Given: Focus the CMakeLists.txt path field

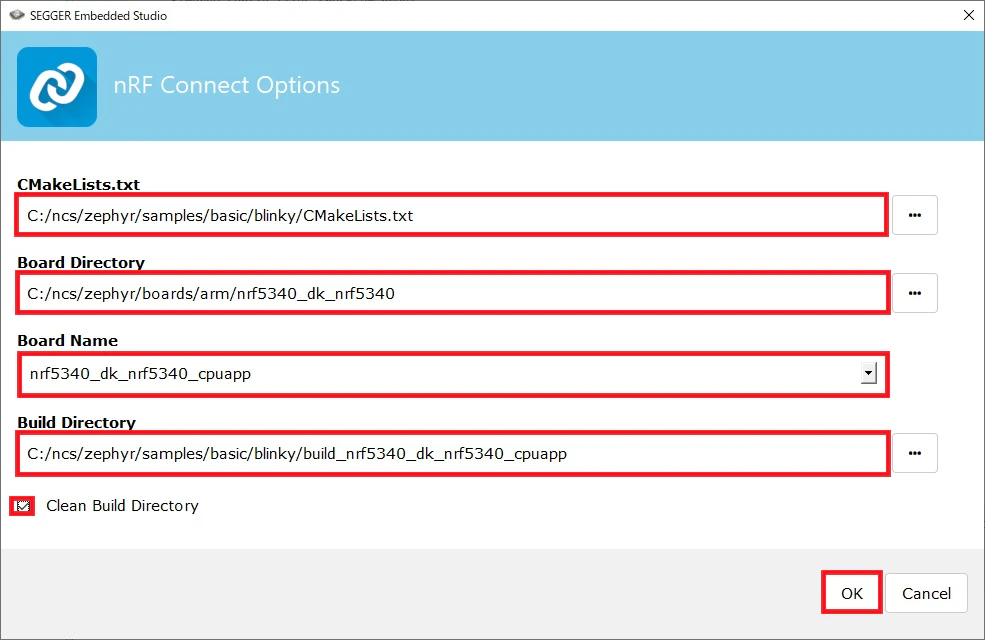Looking at the screenshot, I should [x=452, y=215].
